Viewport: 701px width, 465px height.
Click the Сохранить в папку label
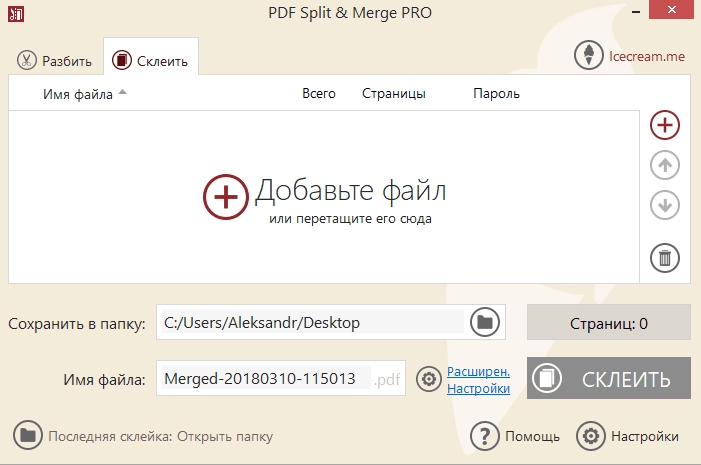pyautogui.click(x=77, y=324)
